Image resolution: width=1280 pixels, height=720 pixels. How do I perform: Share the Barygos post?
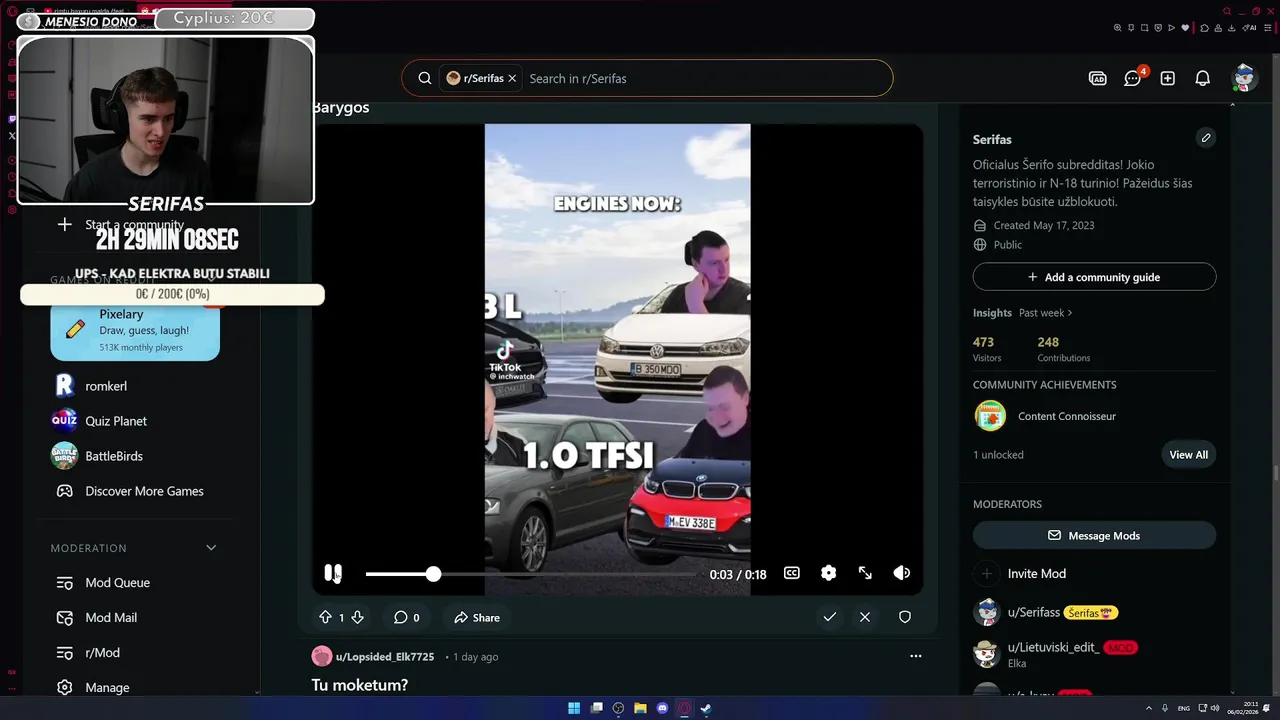pyautogui.click(x=477, y=617)
